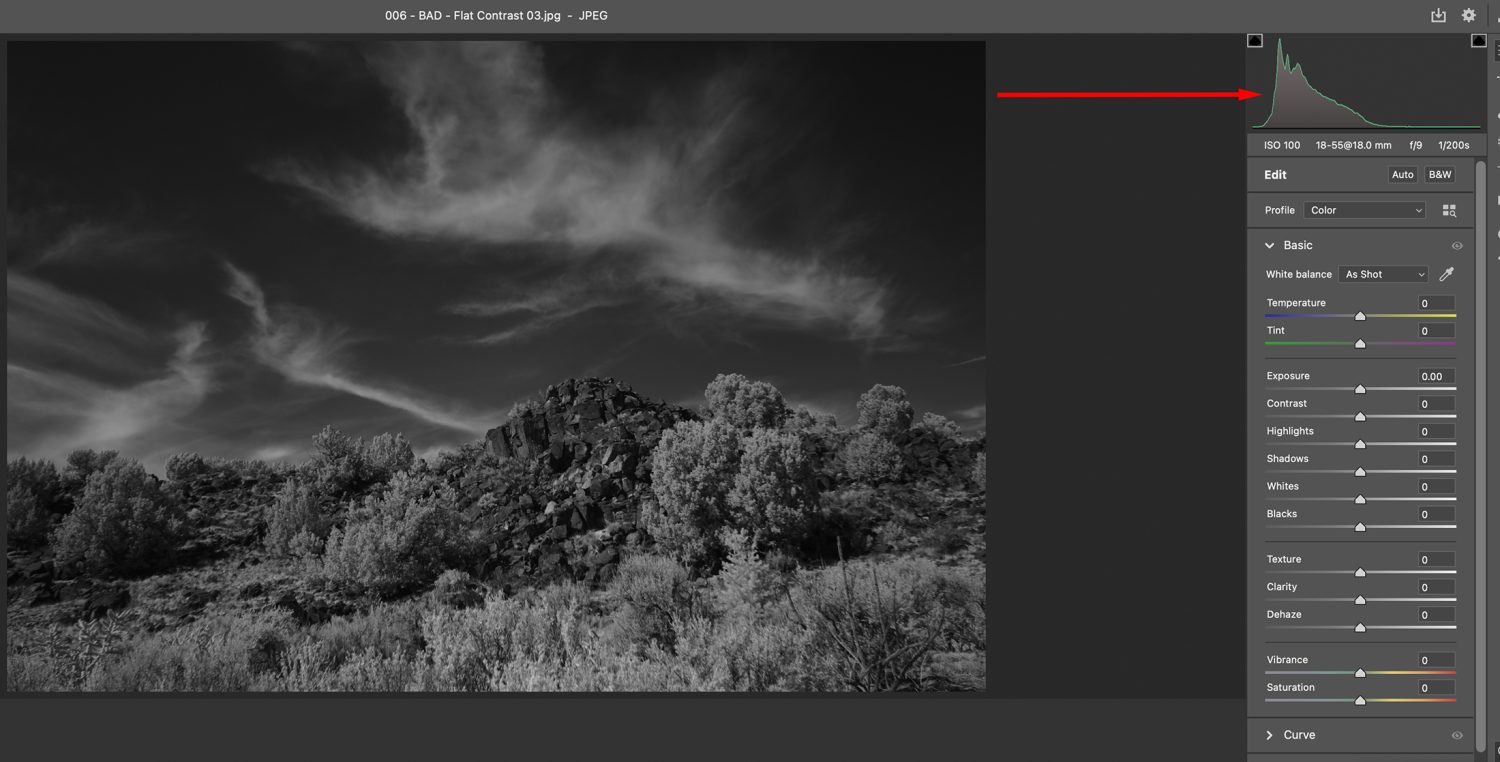Click the edit panel vertical scrollbar

[x=1480, y=455]
